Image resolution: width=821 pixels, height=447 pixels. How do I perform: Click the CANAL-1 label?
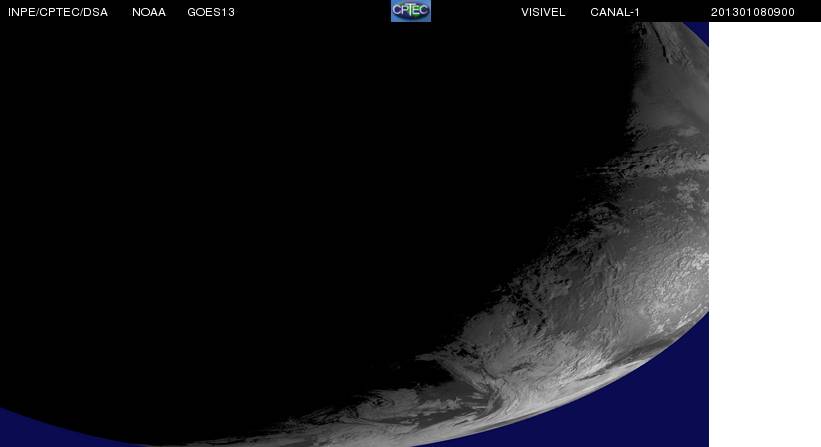(615, 13)
